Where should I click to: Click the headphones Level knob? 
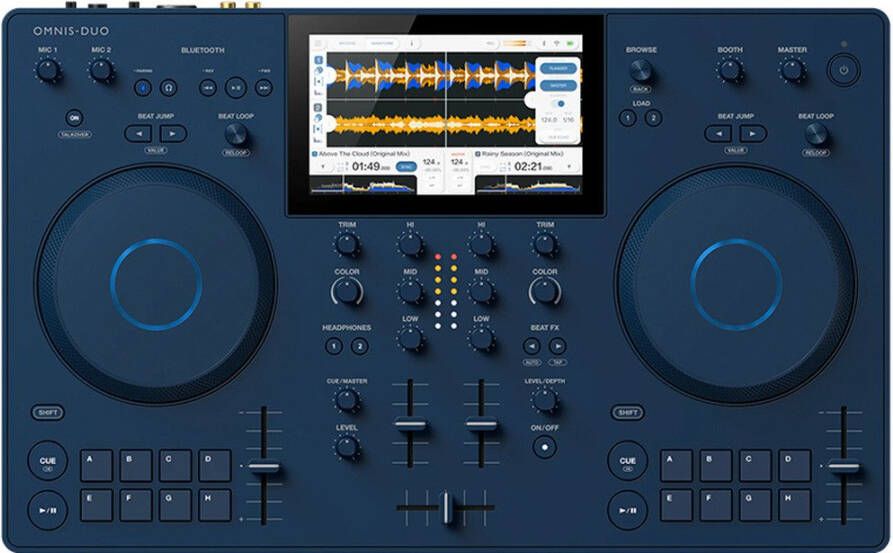(346, 447)
